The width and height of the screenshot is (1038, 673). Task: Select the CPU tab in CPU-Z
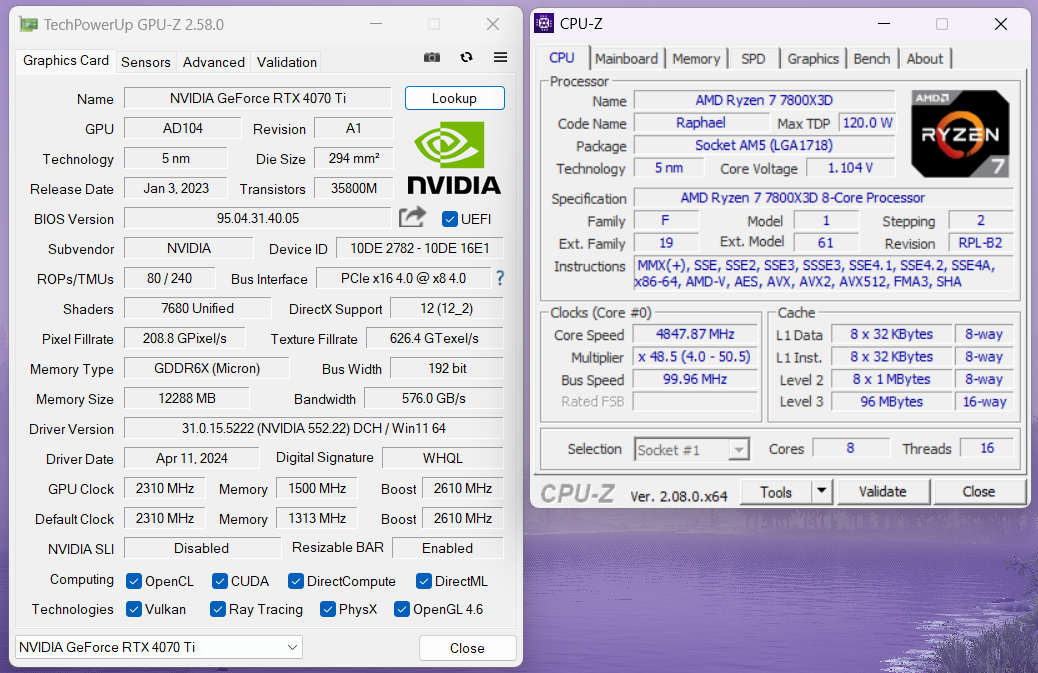pos(562,58)
